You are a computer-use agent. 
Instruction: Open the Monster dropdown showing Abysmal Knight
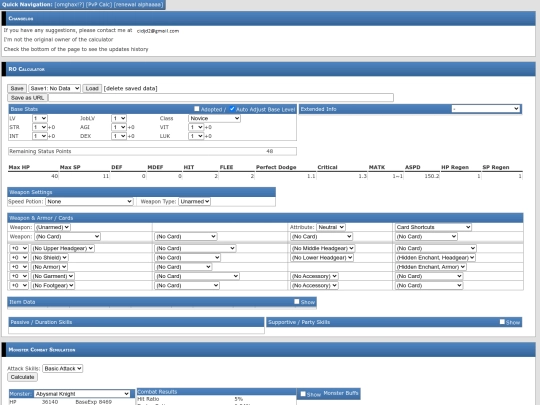pyautogui.click(x=82, y=394)
